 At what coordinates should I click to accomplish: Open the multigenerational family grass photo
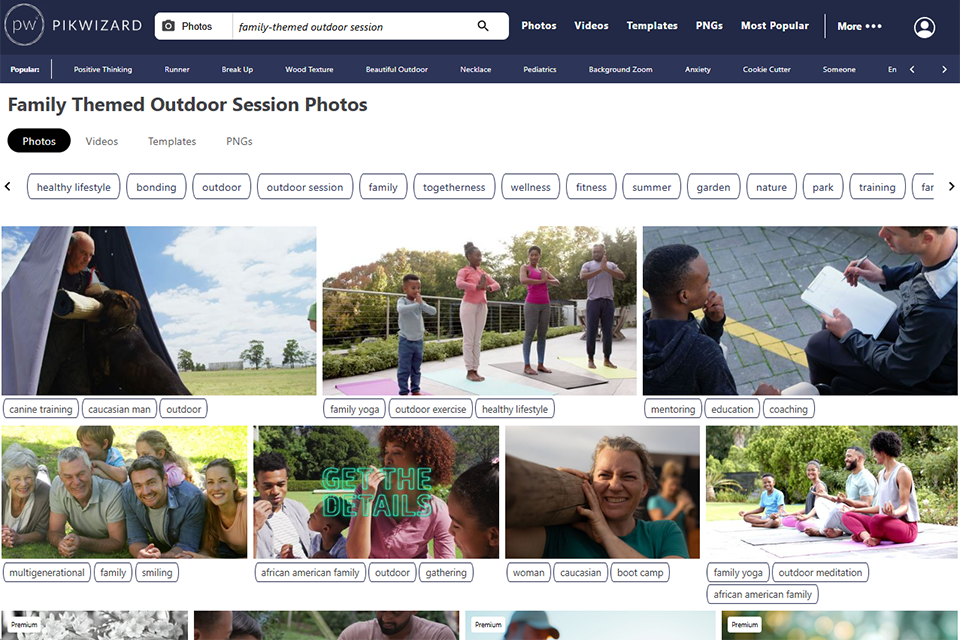[x=124, y=492]
